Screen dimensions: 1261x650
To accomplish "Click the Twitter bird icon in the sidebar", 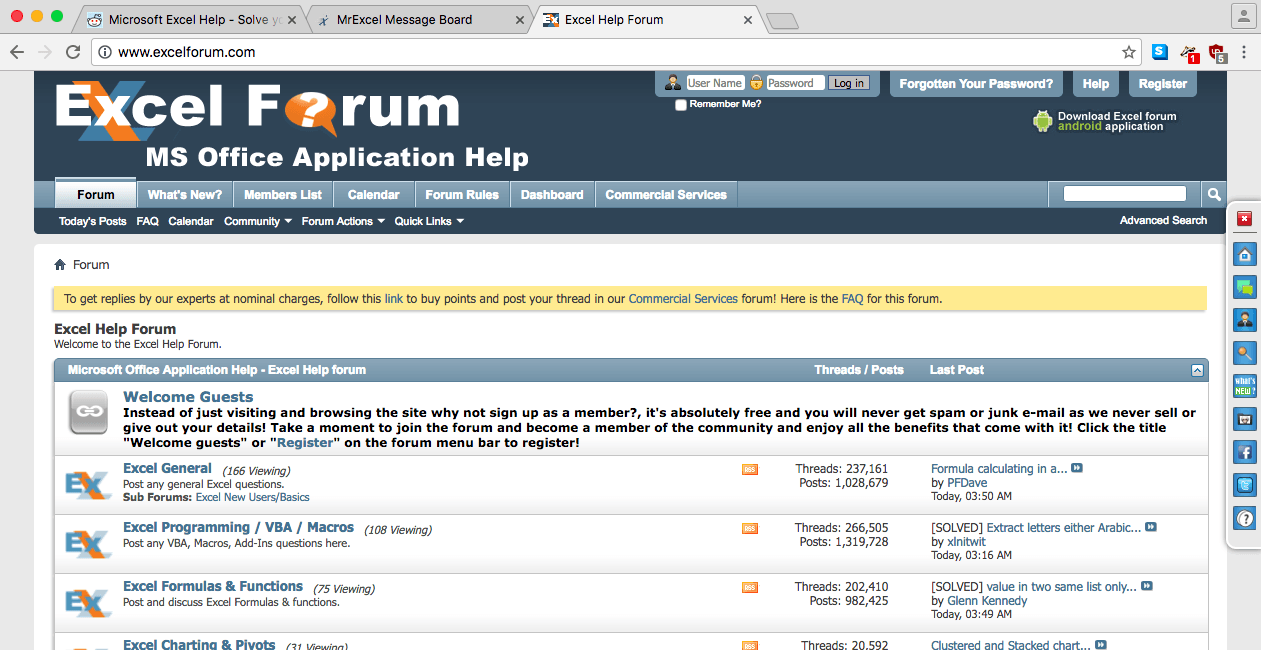I will pyautogui.click(x=1244, y=485).
